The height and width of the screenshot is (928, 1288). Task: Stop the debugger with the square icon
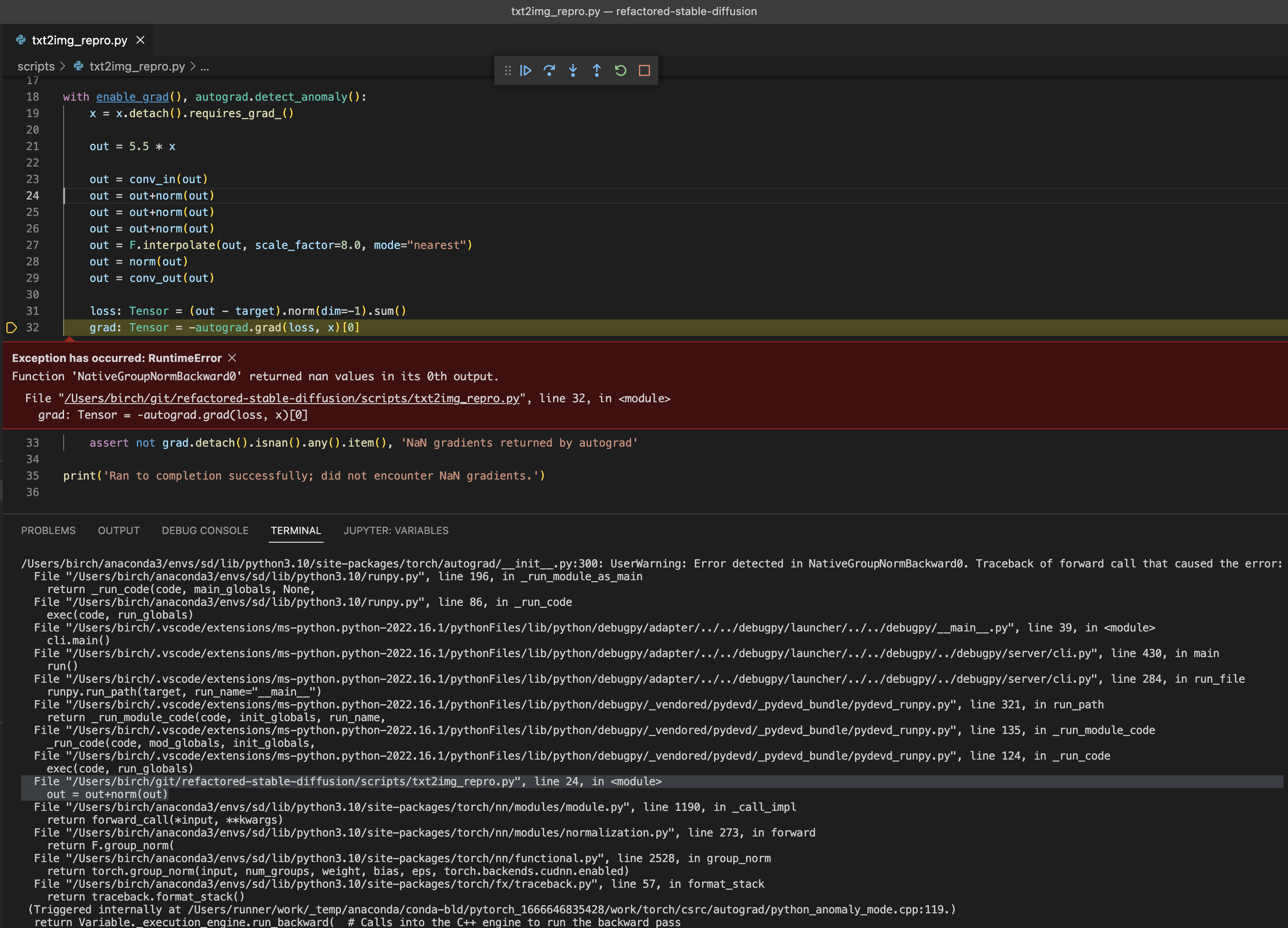click(x=644, y=70)
